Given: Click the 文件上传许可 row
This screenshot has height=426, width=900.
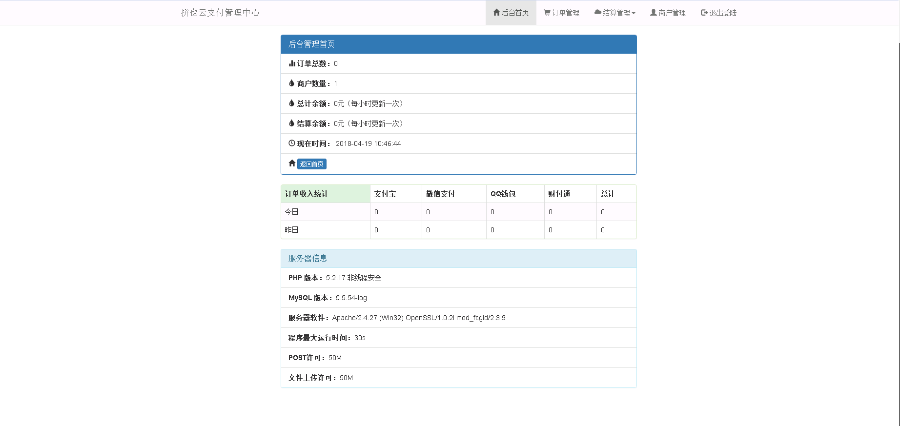Looking at the screenshot, I should [x=459, y=378].
